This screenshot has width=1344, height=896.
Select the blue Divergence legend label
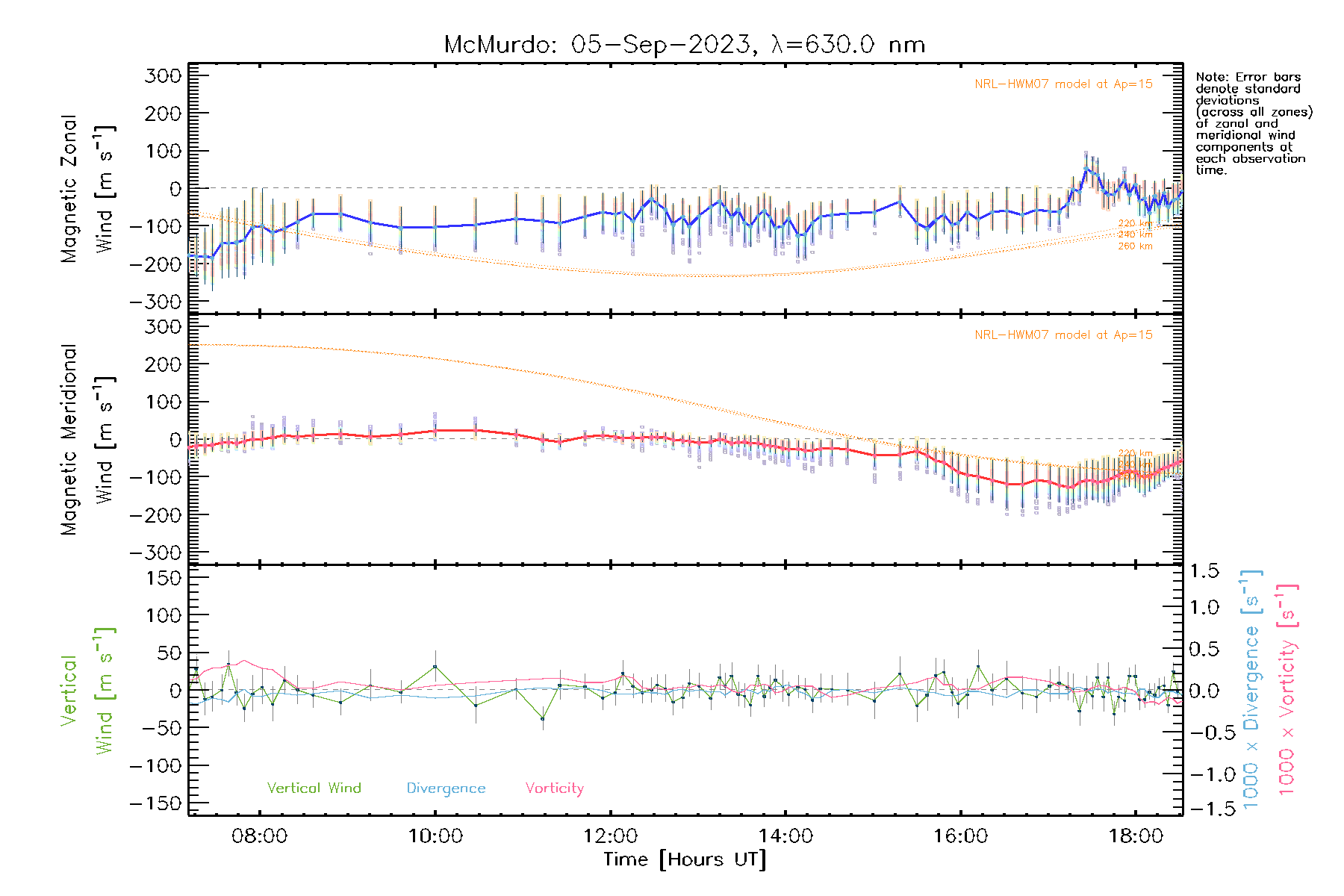(446, 788)
